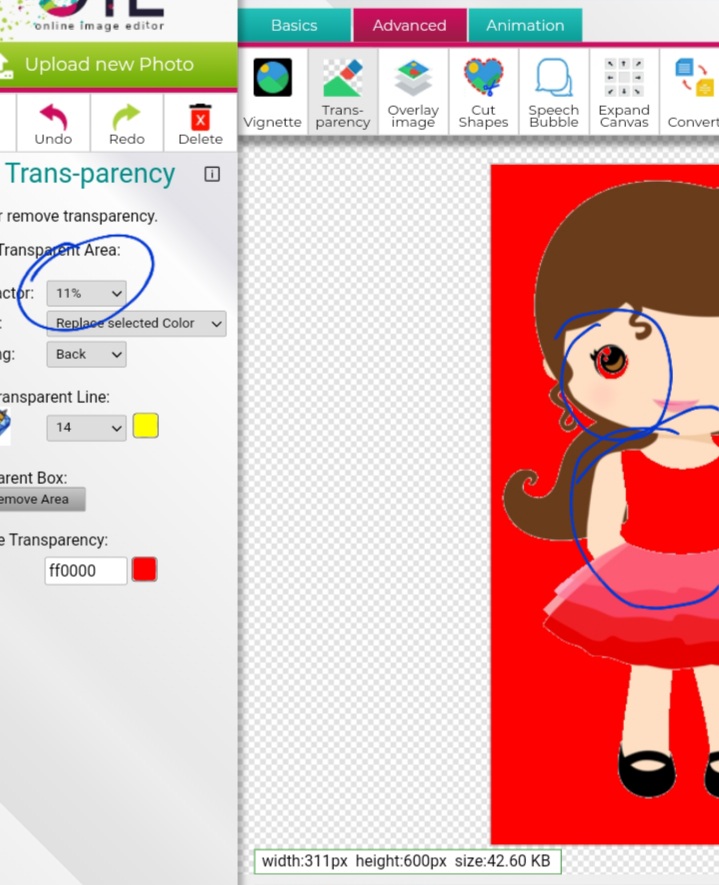Switch to the Animation tab
The height and width of the screenshot is (885, 719).
(525, 25)
